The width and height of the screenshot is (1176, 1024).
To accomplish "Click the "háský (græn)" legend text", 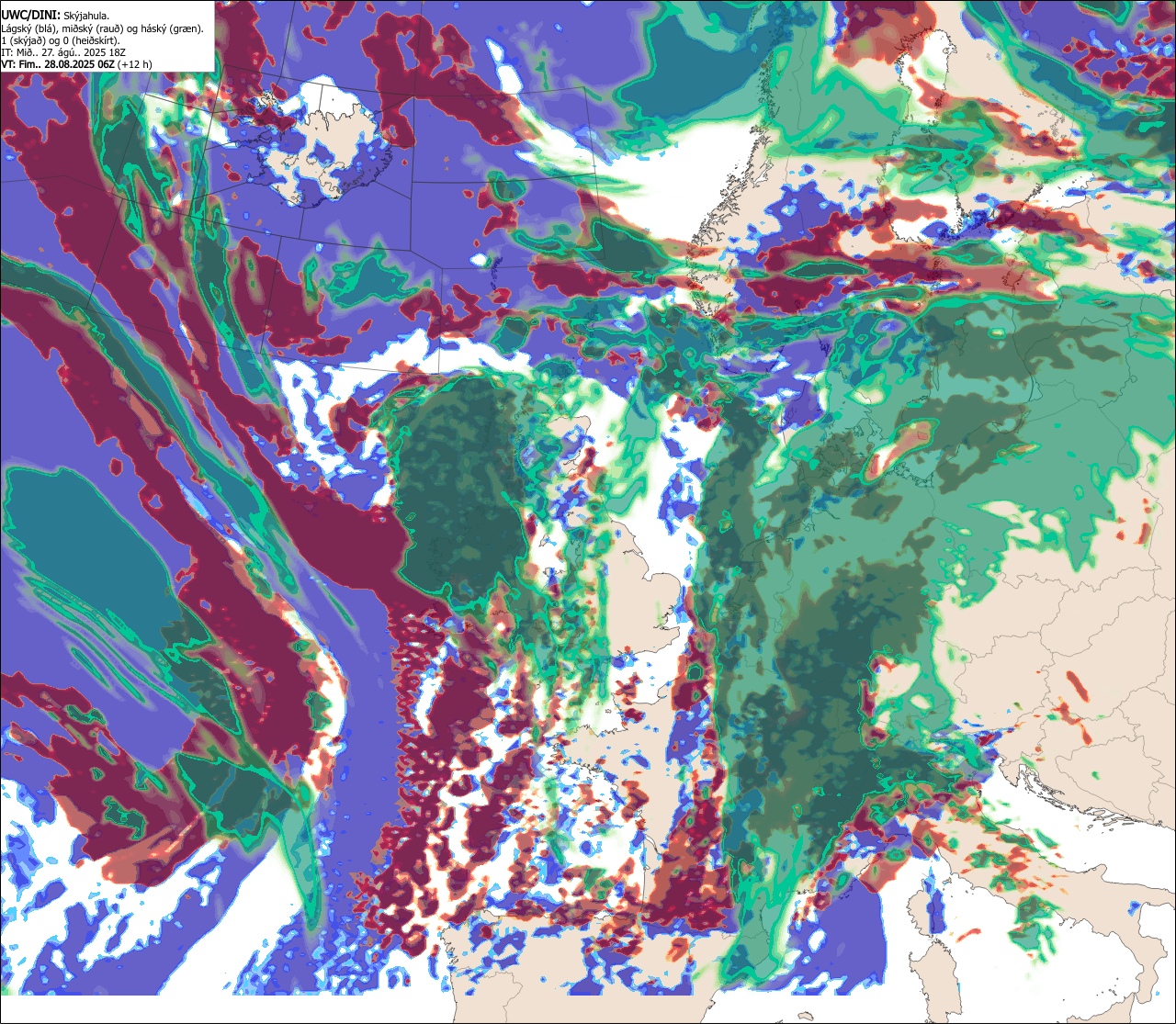I will tap(171, 29).
